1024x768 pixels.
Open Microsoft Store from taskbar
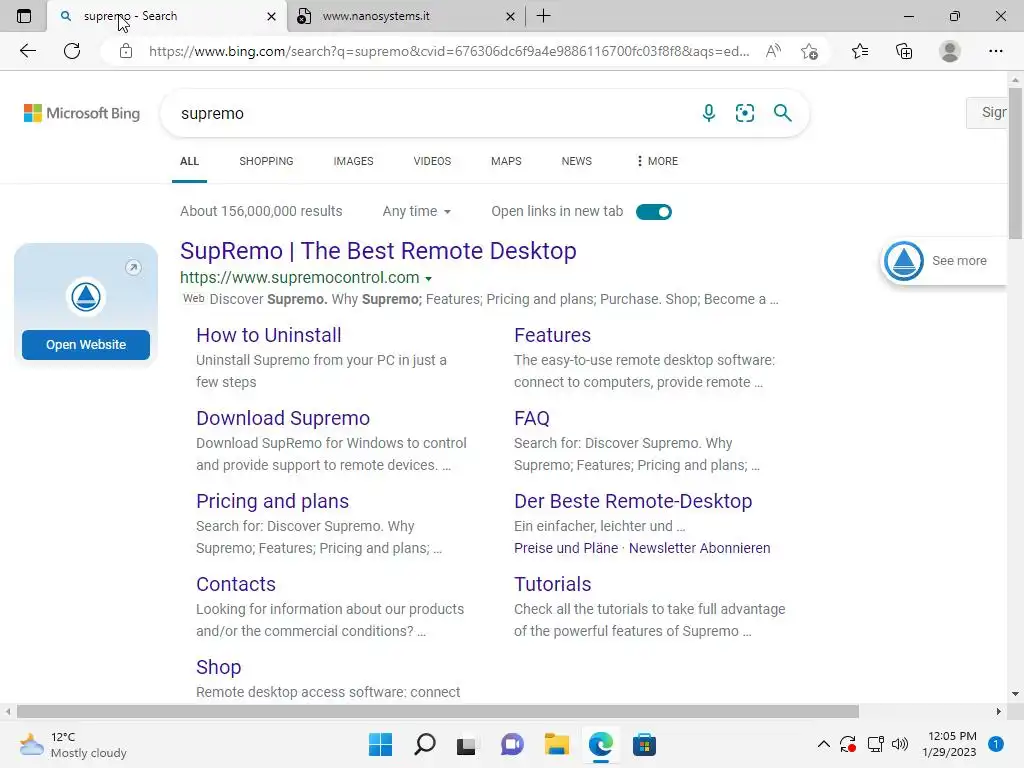pos(644,744)
